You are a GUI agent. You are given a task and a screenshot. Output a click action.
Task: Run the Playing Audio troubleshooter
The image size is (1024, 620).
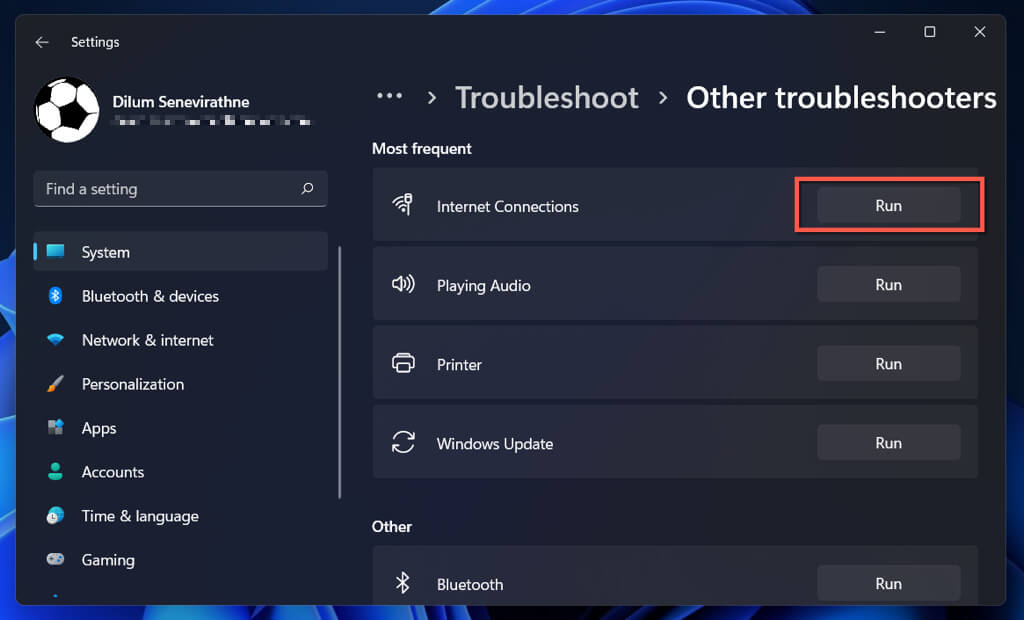pos(888,285)
